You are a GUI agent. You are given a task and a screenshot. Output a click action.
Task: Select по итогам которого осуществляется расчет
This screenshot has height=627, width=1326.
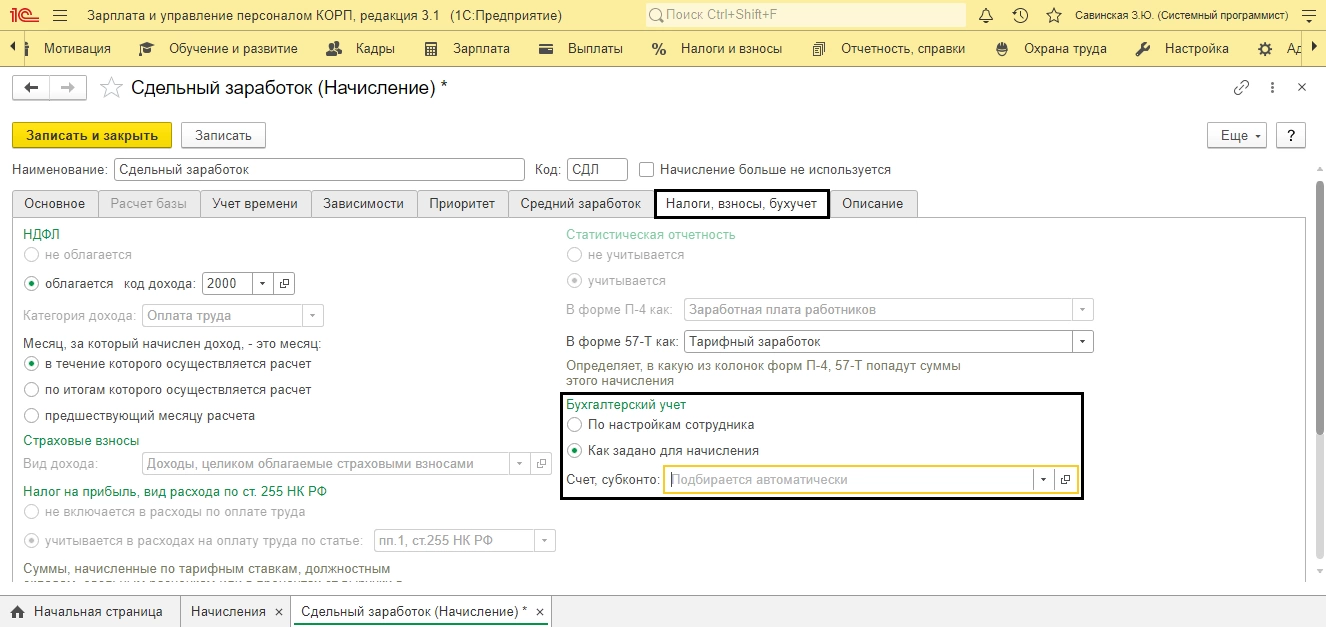pyautogui.click(x=32, y=390)
